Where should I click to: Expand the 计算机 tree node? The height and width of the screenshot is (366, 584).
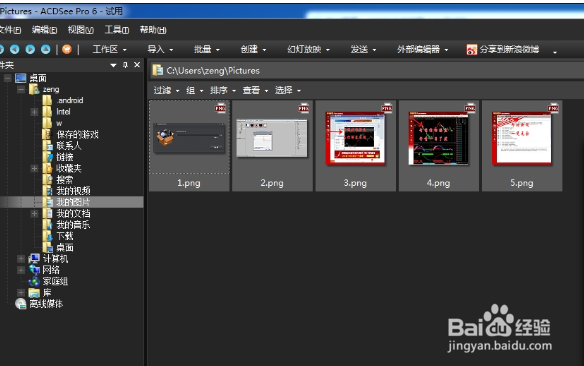[x=21, y=259]
